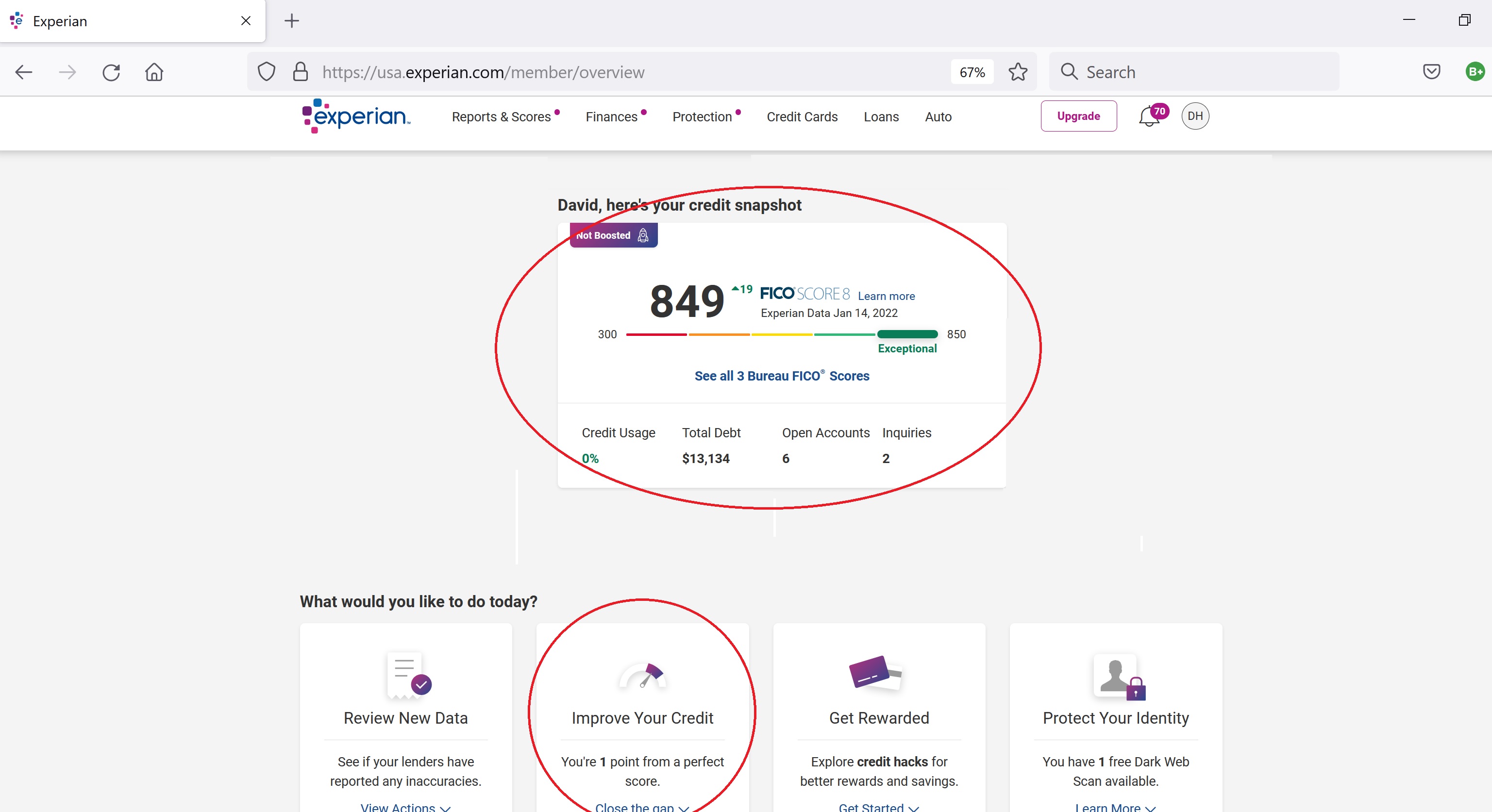
Task: Open the Reports & Scores menu
Action: (501, 117)
